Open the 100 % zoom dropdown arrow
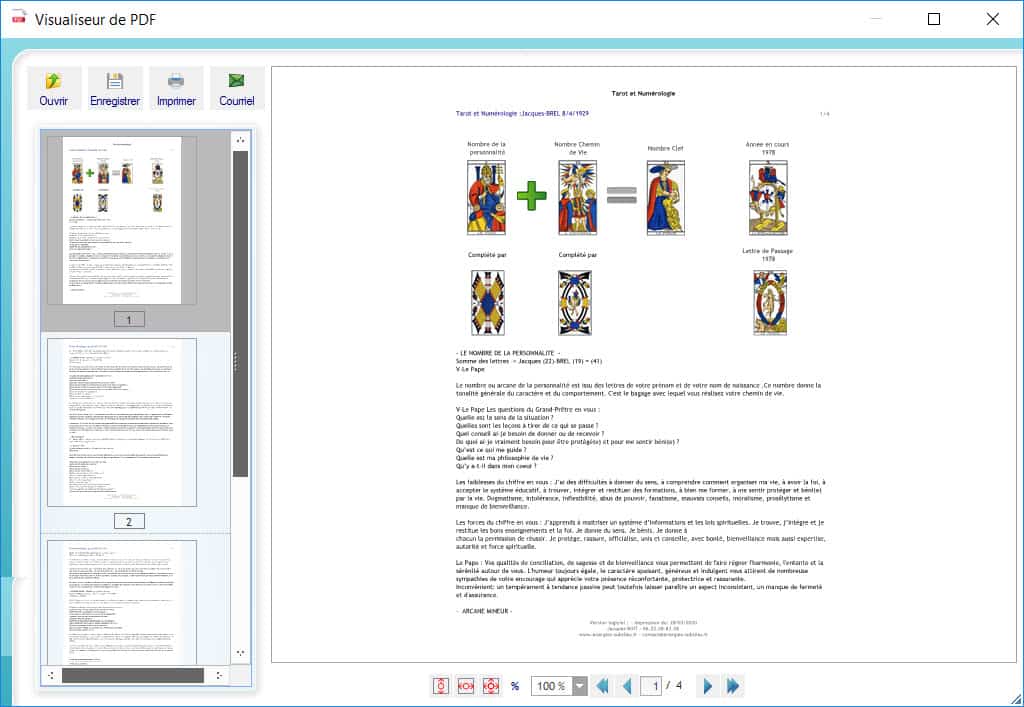 [x=579, y=685]
